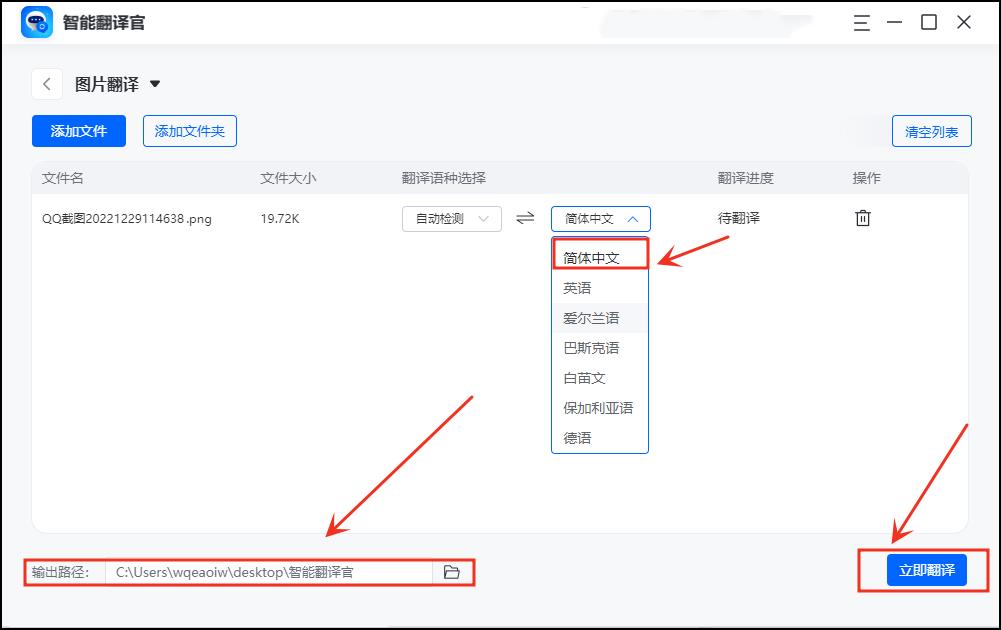The image size is (1001, 630).
Task: Open the 自动检测 source language dropdown
Action: click(x=452, y=219)
